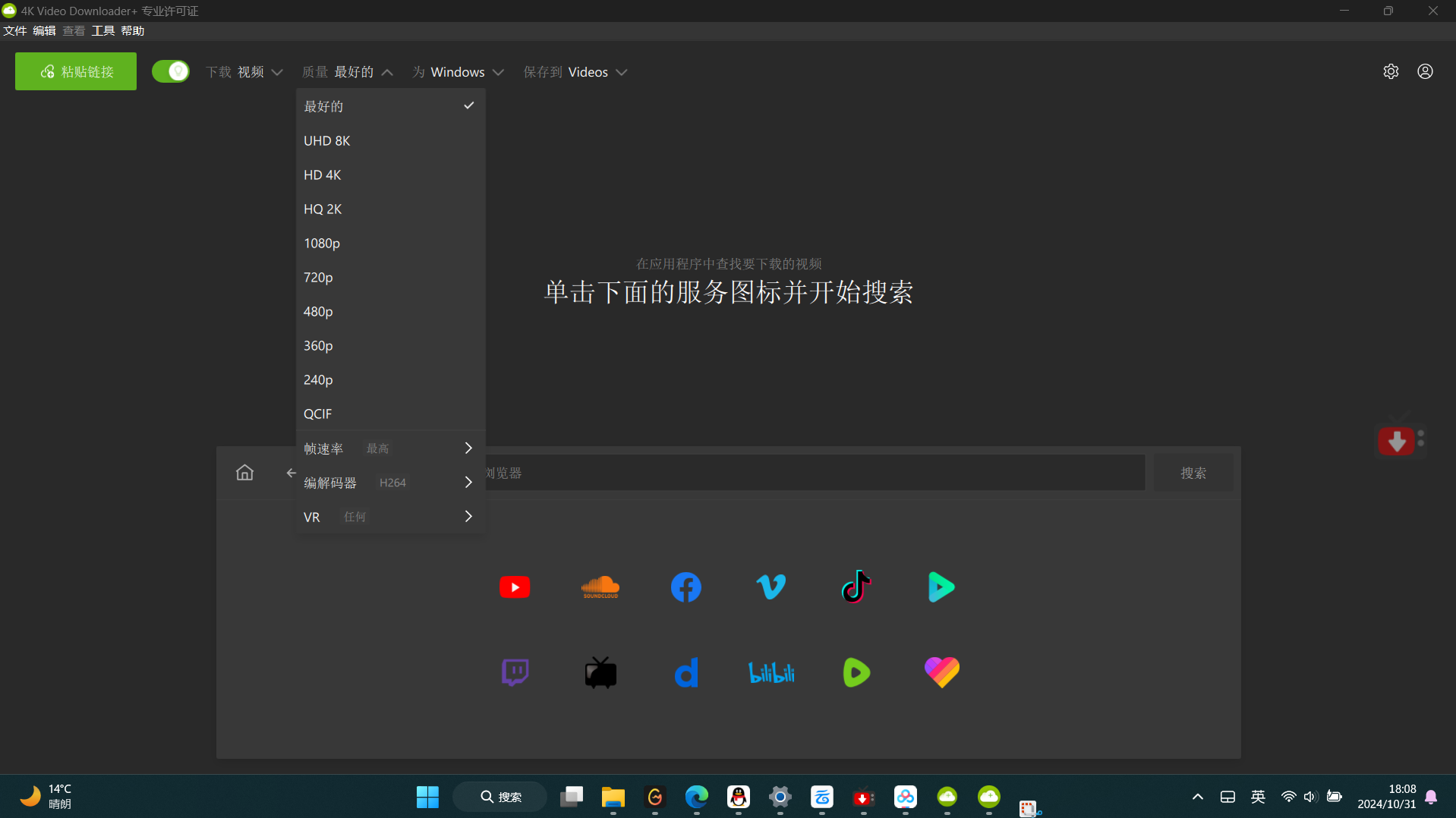Screen dimensions: 1456x818
Task: Click the red floating download widget
Action: tap(1396, 441)
